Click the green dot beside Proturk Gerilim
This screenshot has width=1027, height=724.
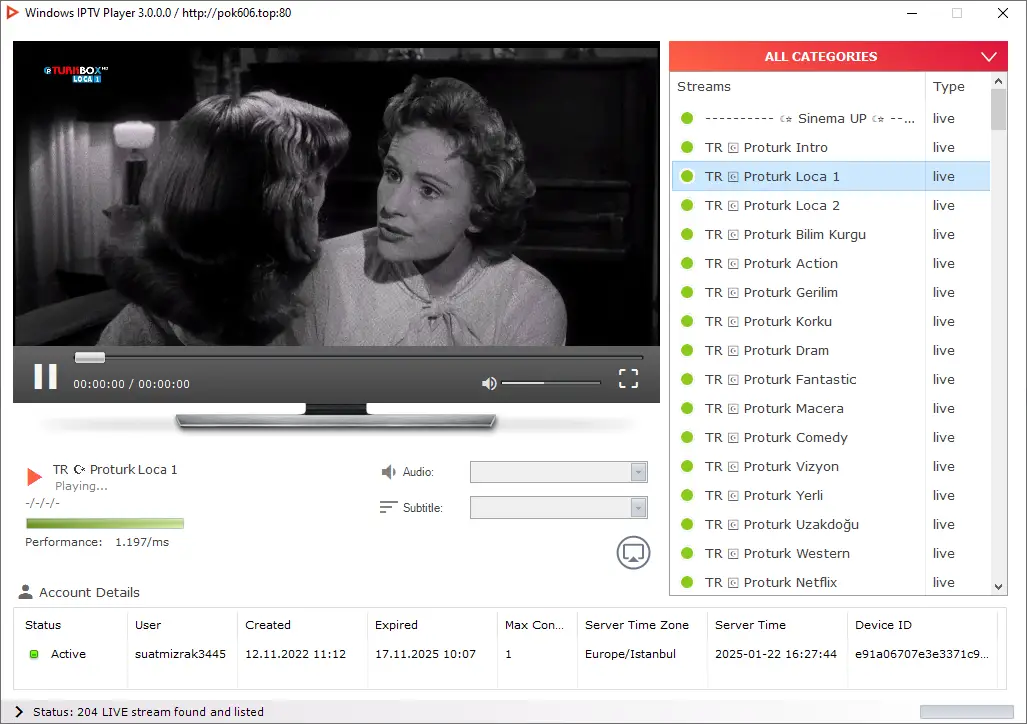[687, 292]
